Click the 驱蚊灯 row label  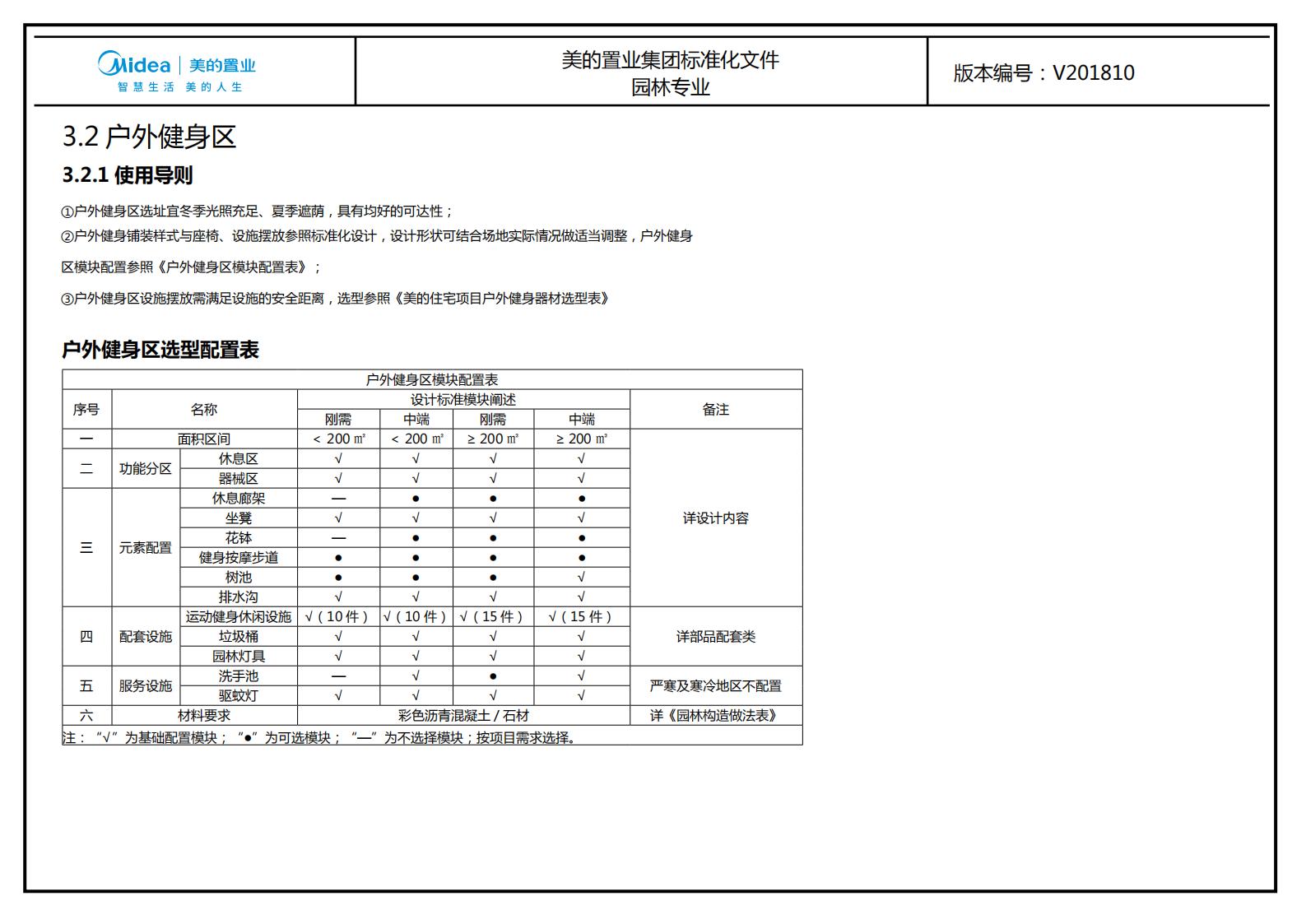[x=239, y=696]
